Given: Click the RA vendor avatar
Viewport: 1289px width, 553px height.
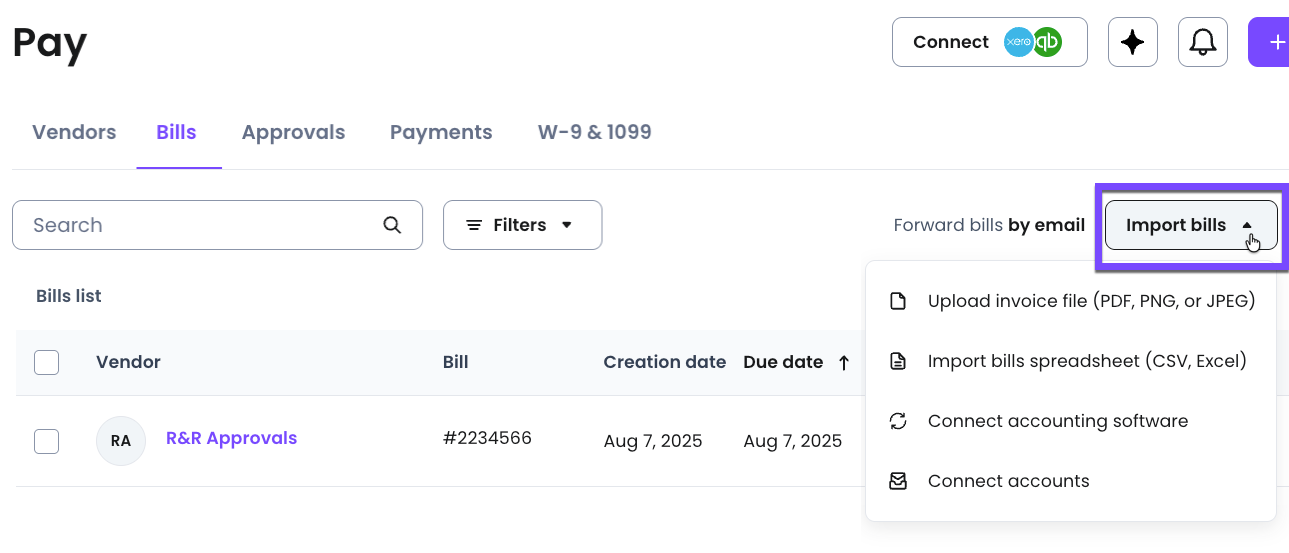Looking at the screenshot, I should coord(121,441).
